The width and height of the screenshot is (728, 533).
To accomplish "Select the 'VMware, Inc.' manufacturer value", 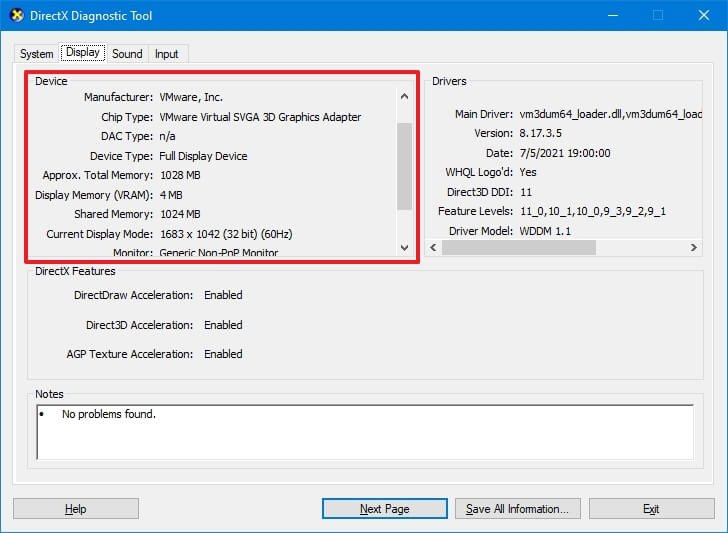I will 191,97.
